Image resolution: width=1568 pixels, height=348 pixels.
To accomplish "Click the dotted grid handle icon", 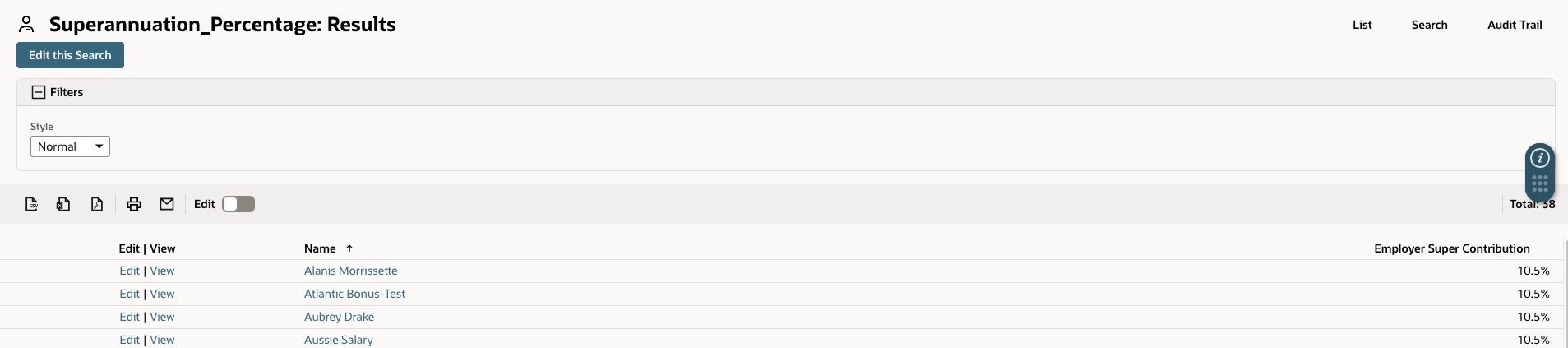I will coord(1540,184).
